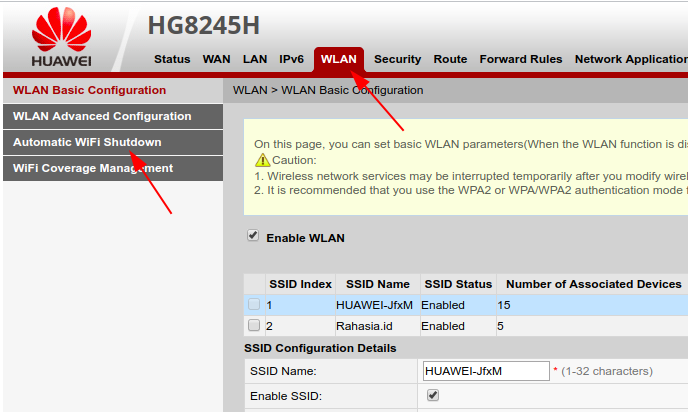Open WLAN Advanced Configuration
The width and height of the screenshot is (688, 412).
click(x=113, y=116)
